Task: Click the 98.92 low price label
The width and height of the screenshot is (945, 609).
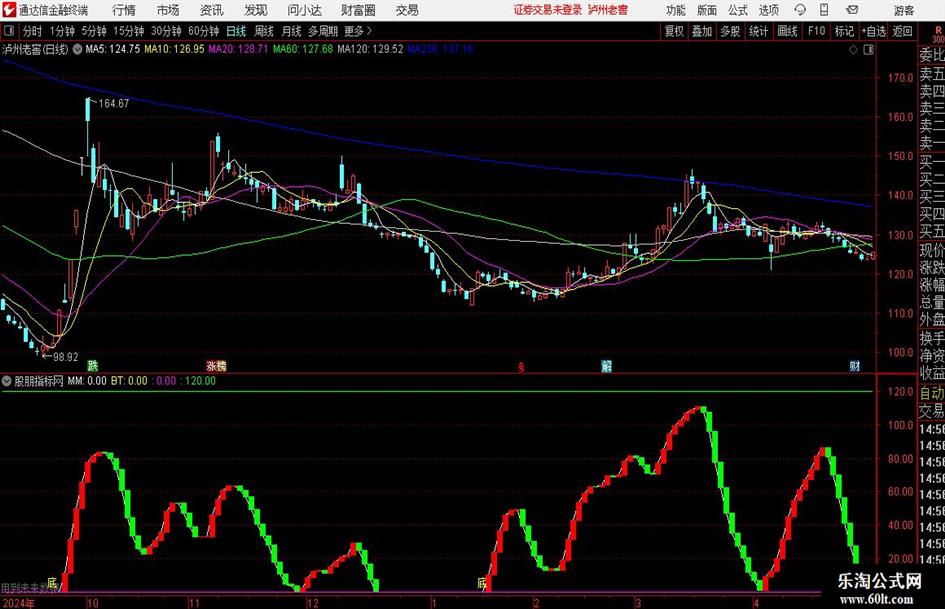Action: [x=66, y=357]
